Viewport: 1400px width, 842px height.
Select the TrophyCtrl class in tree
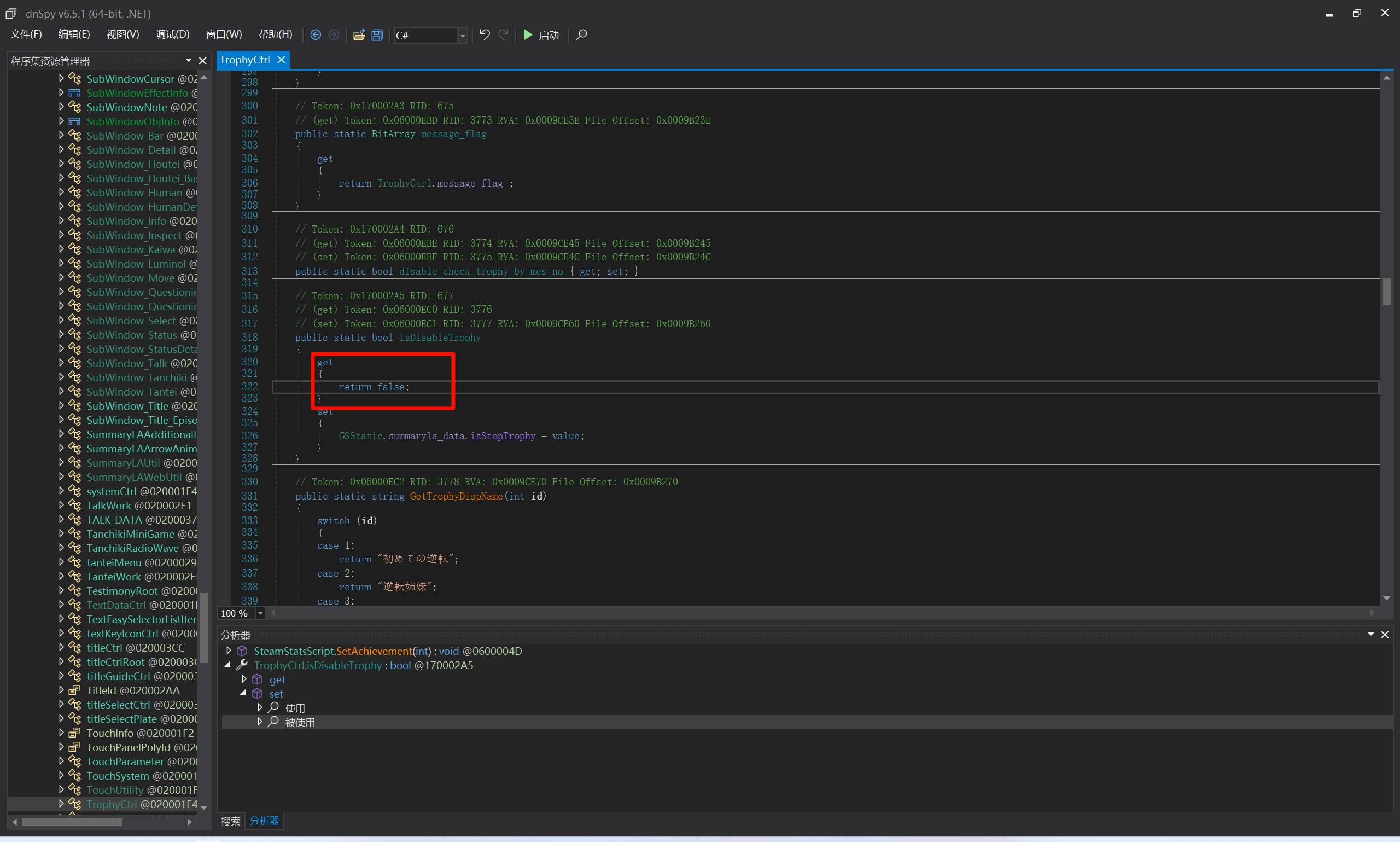coord(112,804)
